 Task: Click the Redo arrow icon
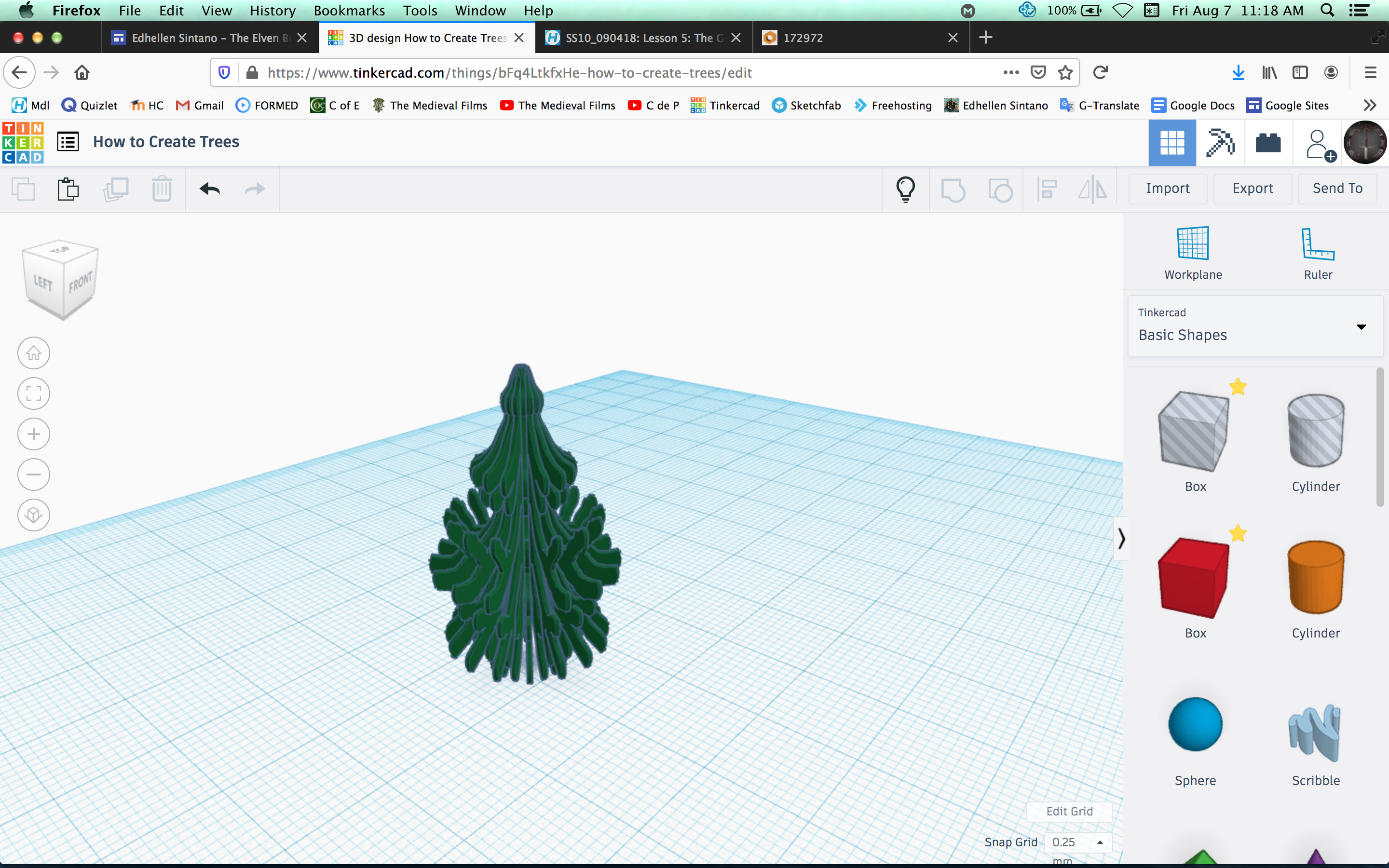click(255, 189)
